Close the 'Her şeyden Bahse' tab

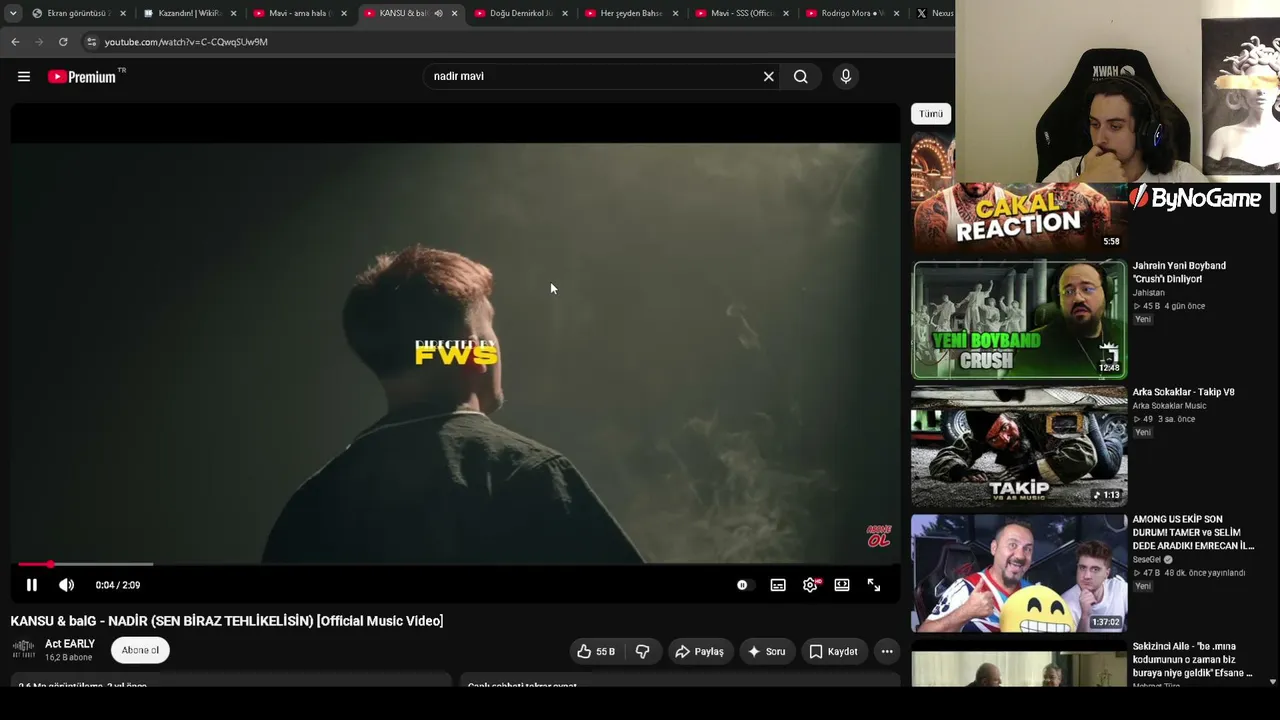point(675,13)
